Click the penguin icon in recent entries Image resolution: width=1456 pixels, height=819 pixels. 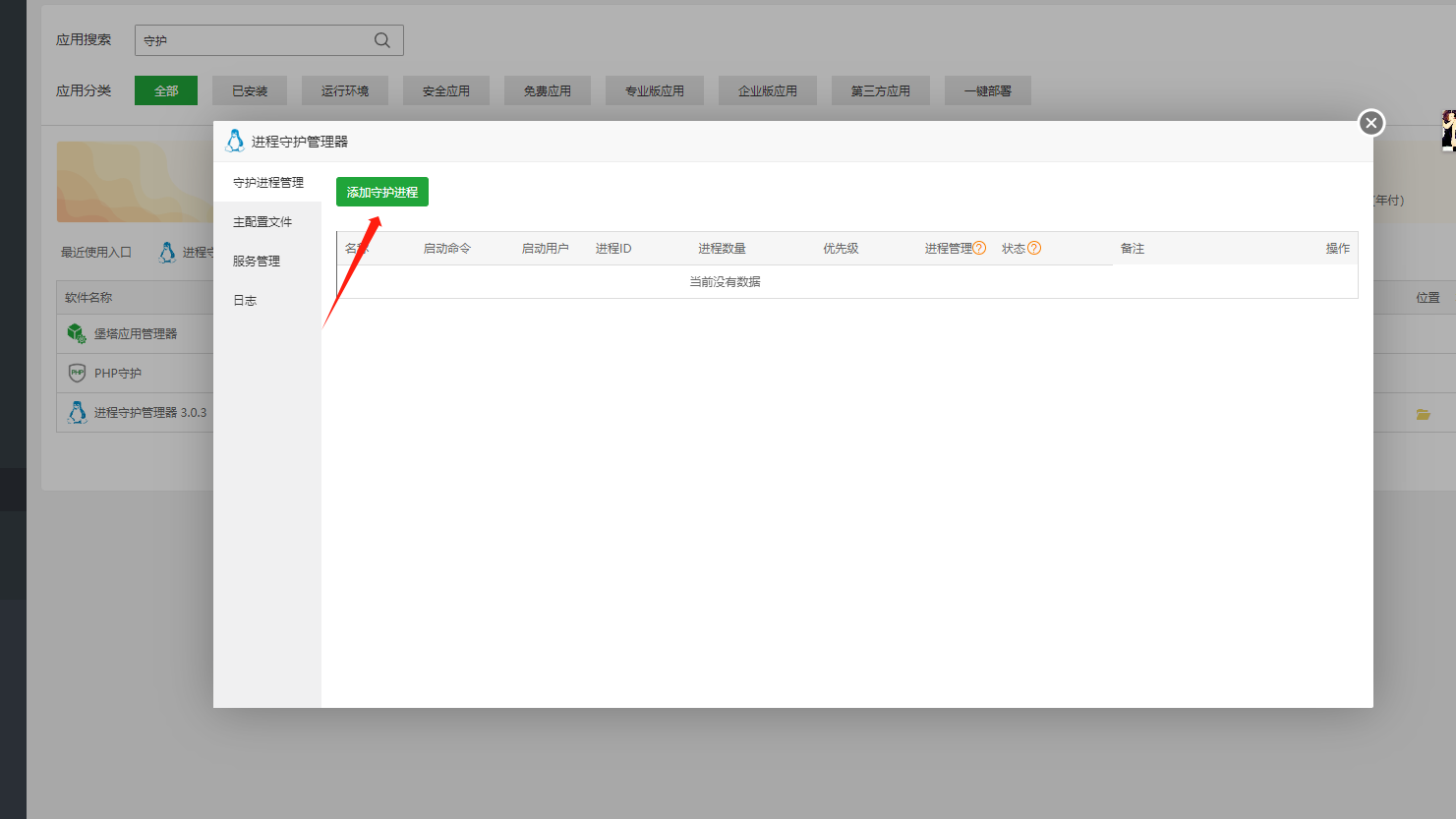click(x=167, y=253)
